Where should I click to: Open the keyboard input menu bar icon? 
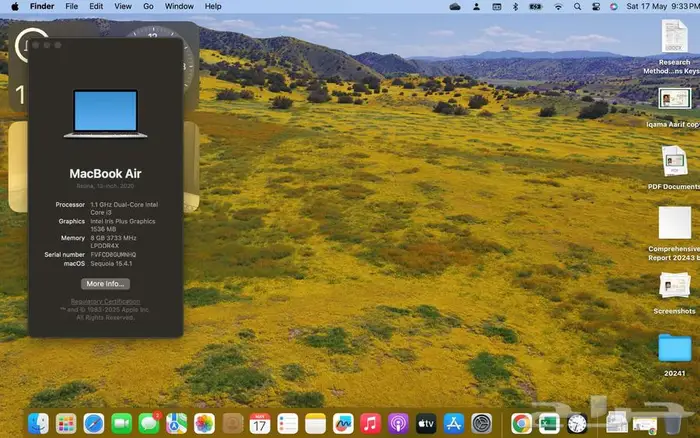496,6
